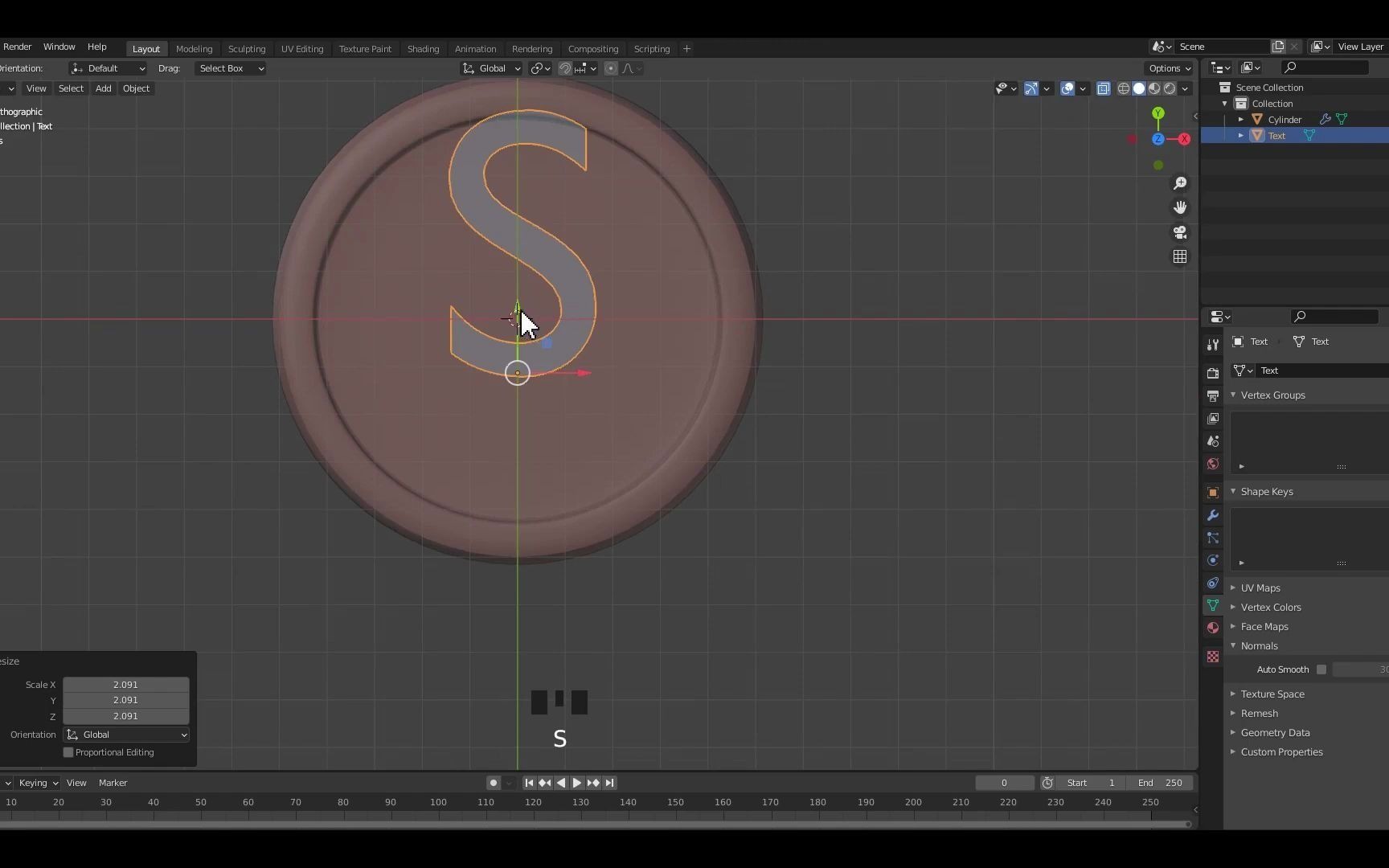Select the Text object in the Outliner
The image size is (1389, 868).
(x=1278, y=135)
